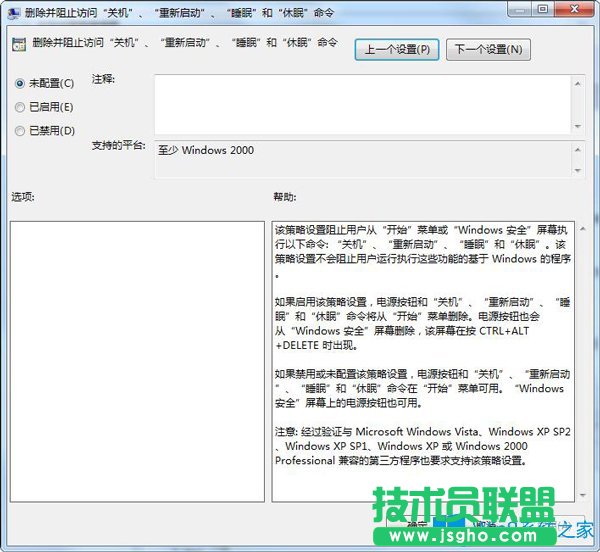Click help paragraph starting 如果启用该策略设置
Screen dimensions: 600x552
coord(422,324)
